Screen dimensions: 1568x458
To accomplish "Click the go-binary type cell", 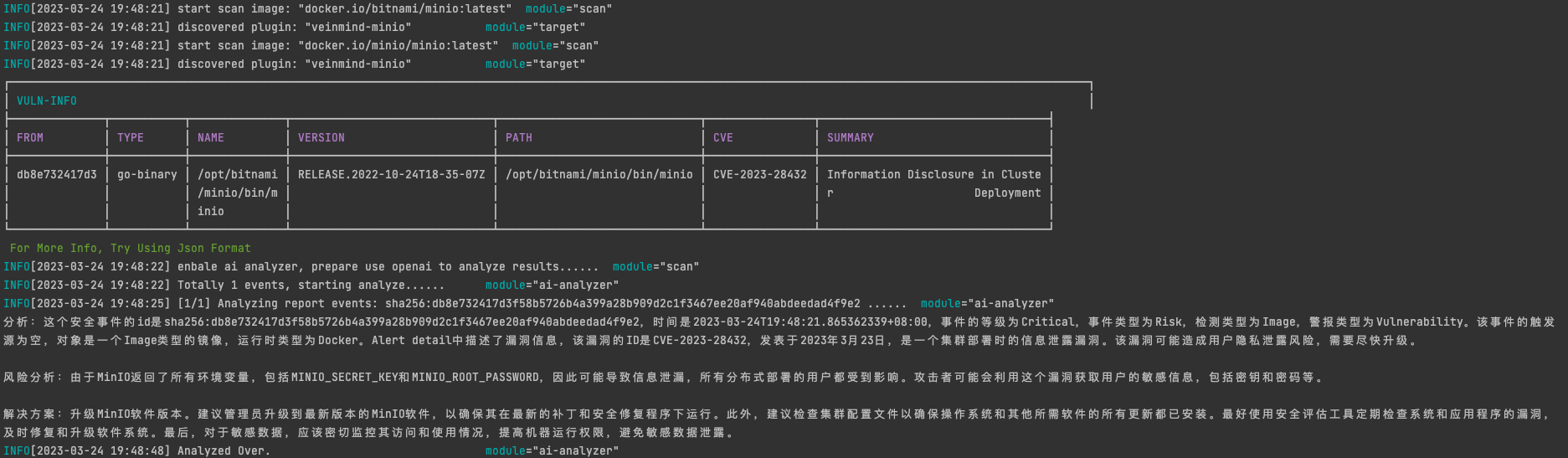I will click(147, 174).
